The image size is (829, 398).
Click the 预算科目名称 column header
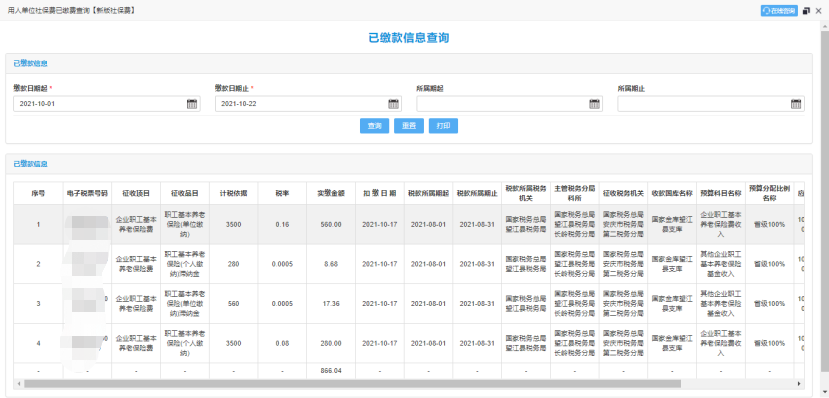click(721, 193)
